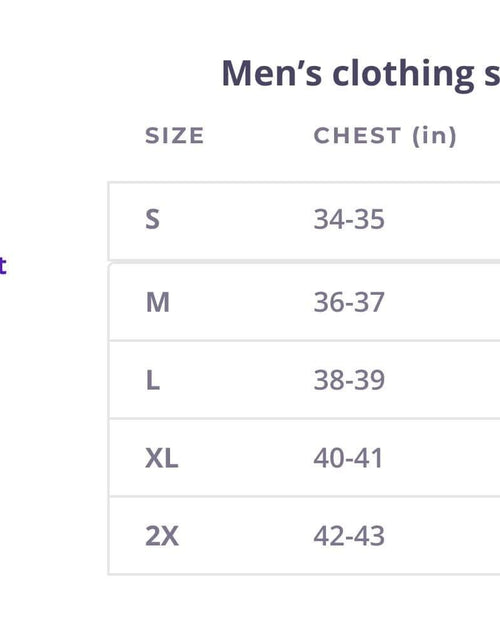This screenshot has height=641, width=500.
Task: Click the 42-43 chest measurement
Action: click(349, 536)
